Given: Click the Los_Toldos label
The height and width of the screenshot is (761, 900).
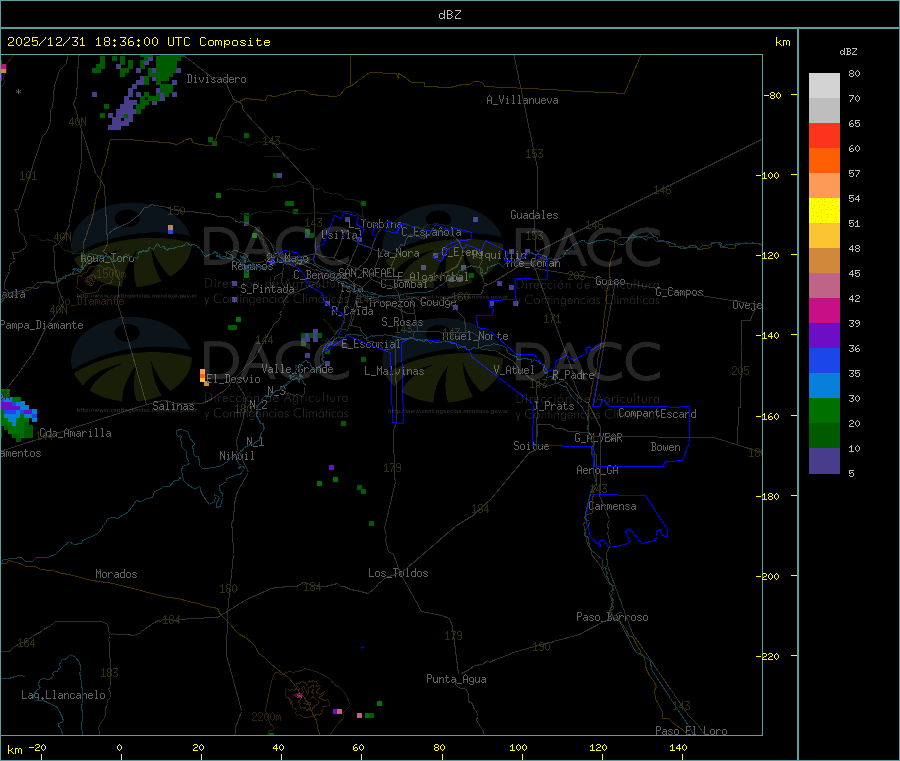Looking at the screenshot, I should point(398,573).
